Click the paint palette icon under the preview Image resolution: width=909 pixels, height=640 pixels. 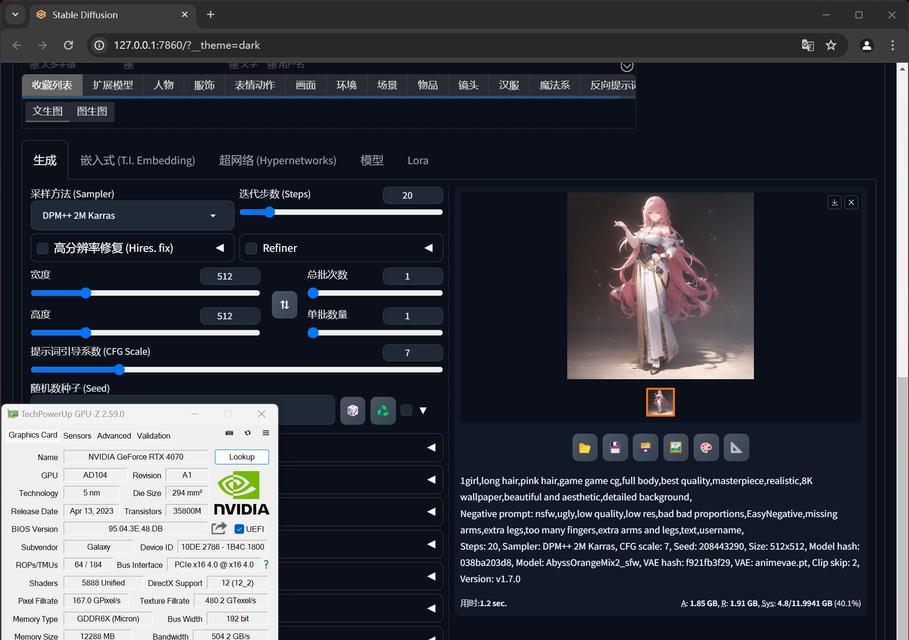706,448
